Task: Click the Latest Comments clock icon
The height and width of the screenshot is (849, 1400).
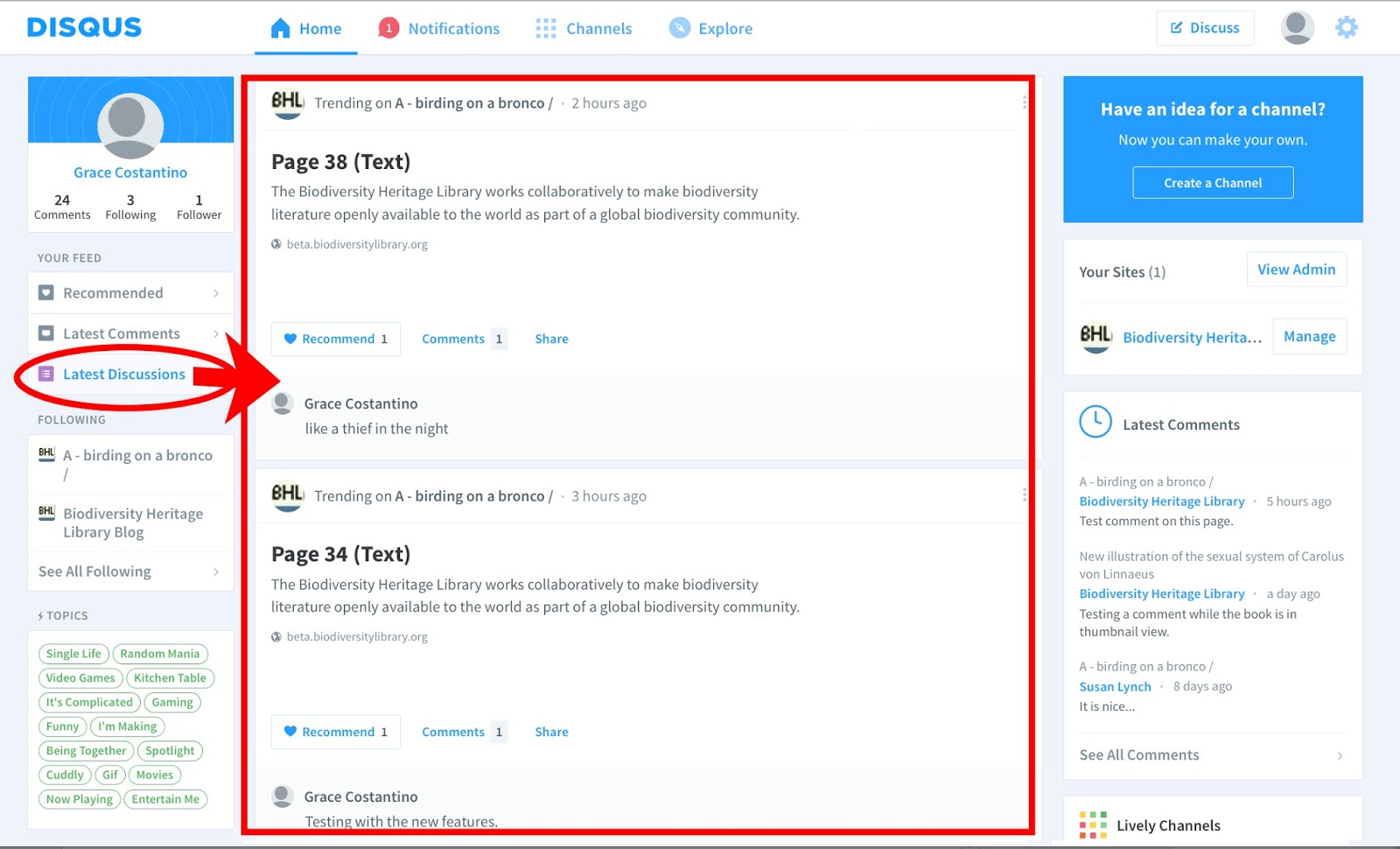Action: (x=1095, y=422)
